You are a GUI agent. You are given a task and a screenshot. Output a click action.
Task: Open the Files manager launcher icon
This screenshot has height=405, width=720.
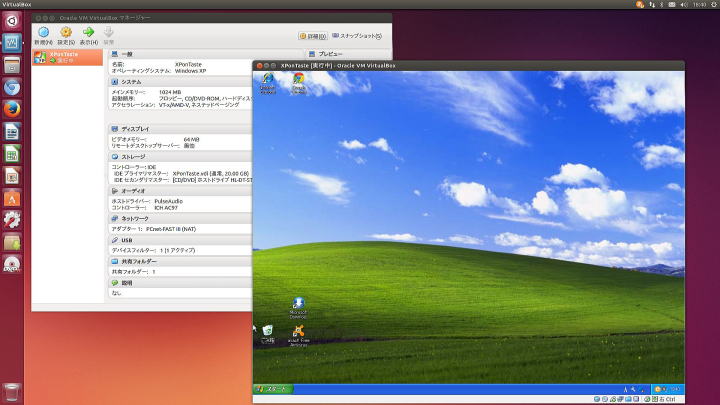[12, 65]
